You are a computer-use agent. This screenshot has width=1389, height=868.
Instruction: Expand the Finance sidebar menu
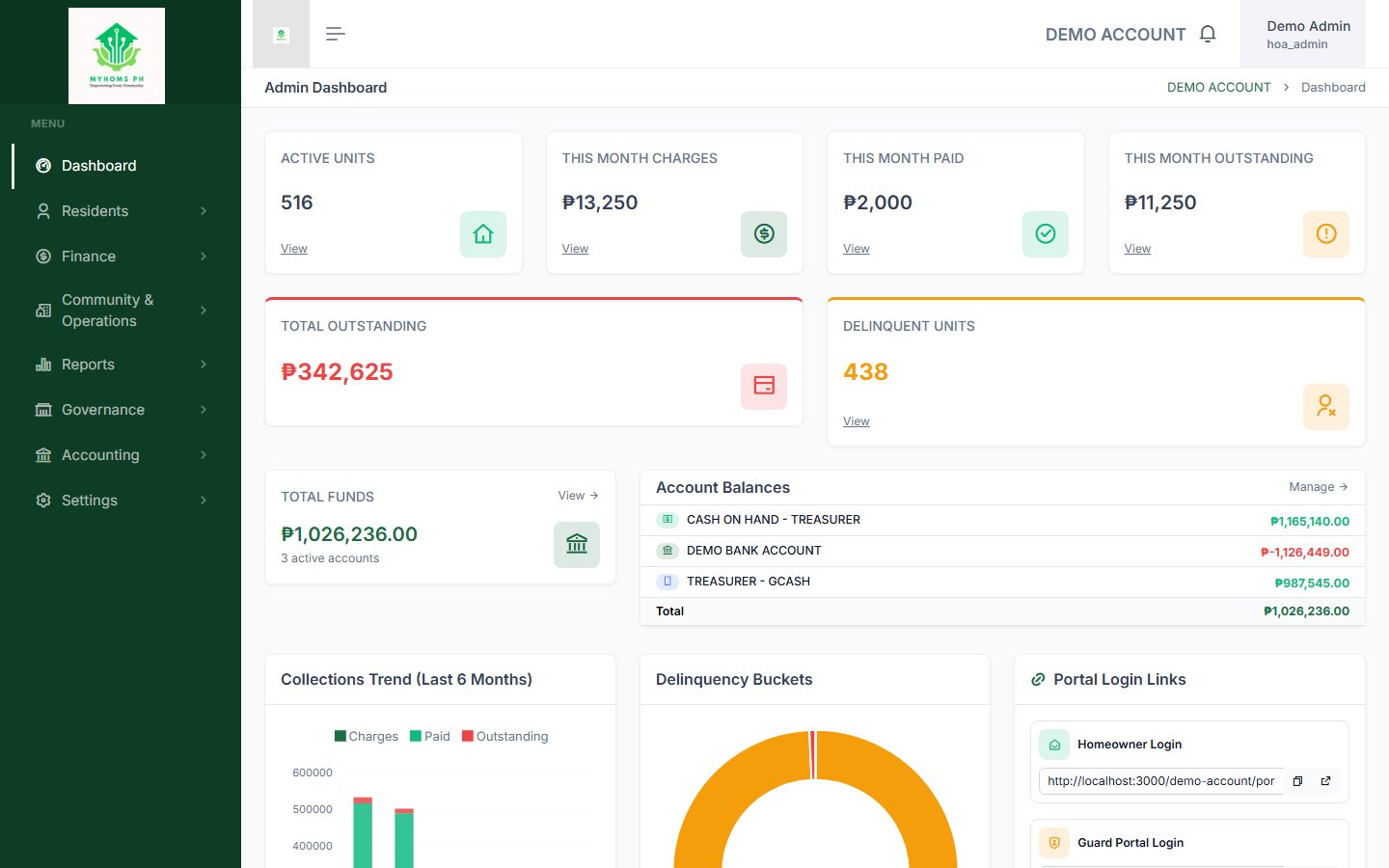tap(121, 257)
